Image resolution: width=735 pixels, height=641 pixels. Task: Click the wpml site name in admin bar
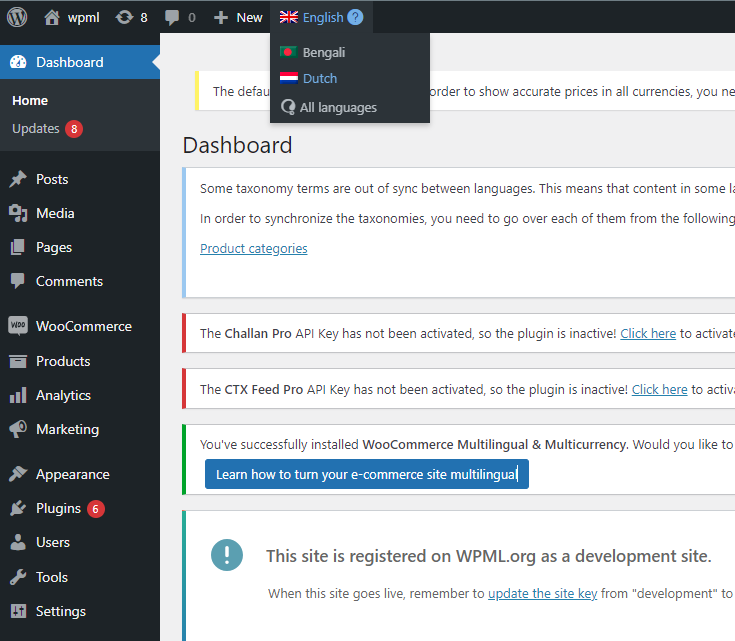click(x=83, y=17)
